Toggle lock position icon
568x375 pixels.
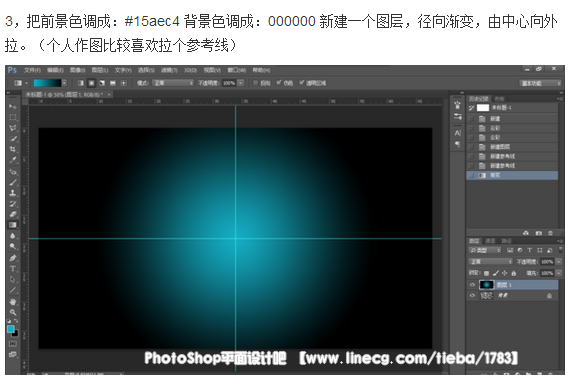505,273
